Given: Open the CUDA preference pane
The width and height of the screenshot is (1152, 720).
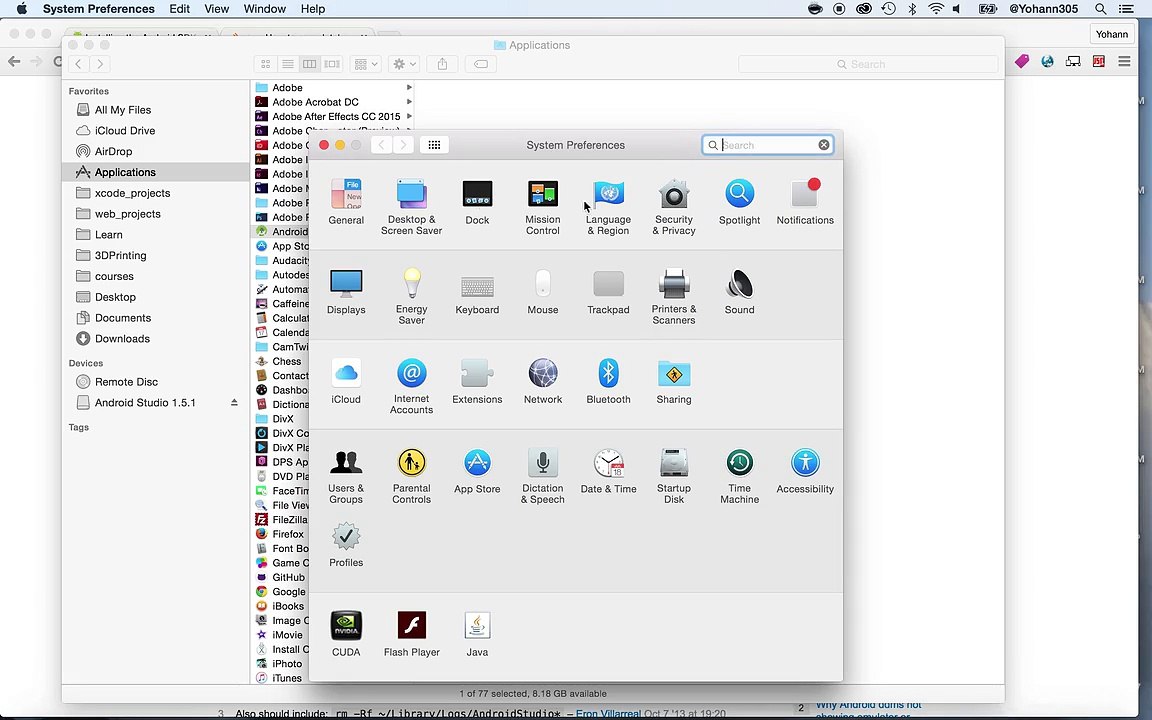Looking at the screenshot, I should 346,634.
